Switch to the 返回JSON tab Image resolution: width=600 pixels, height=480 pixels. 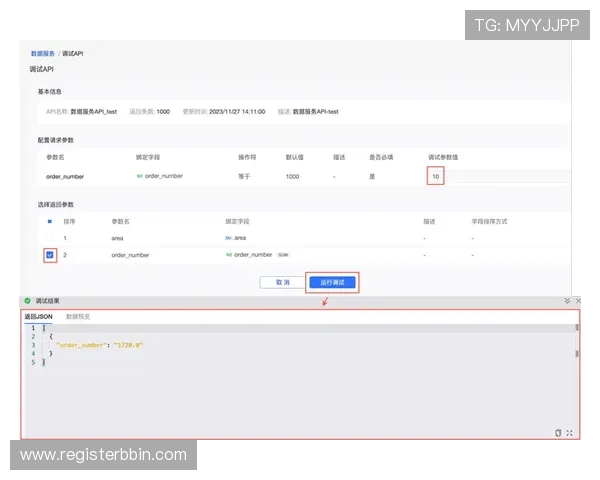(x=38, y=316)
